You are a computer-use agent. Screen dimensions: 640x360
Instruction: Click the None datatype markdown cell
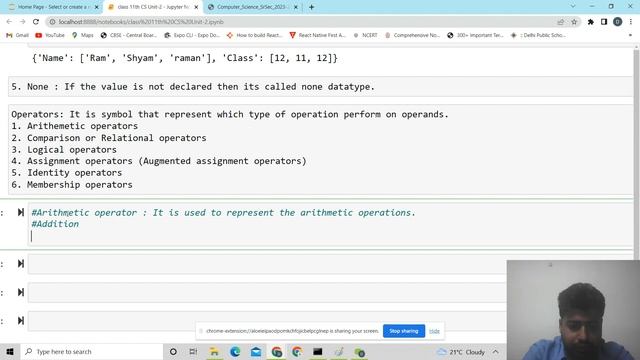coord(320,87)
